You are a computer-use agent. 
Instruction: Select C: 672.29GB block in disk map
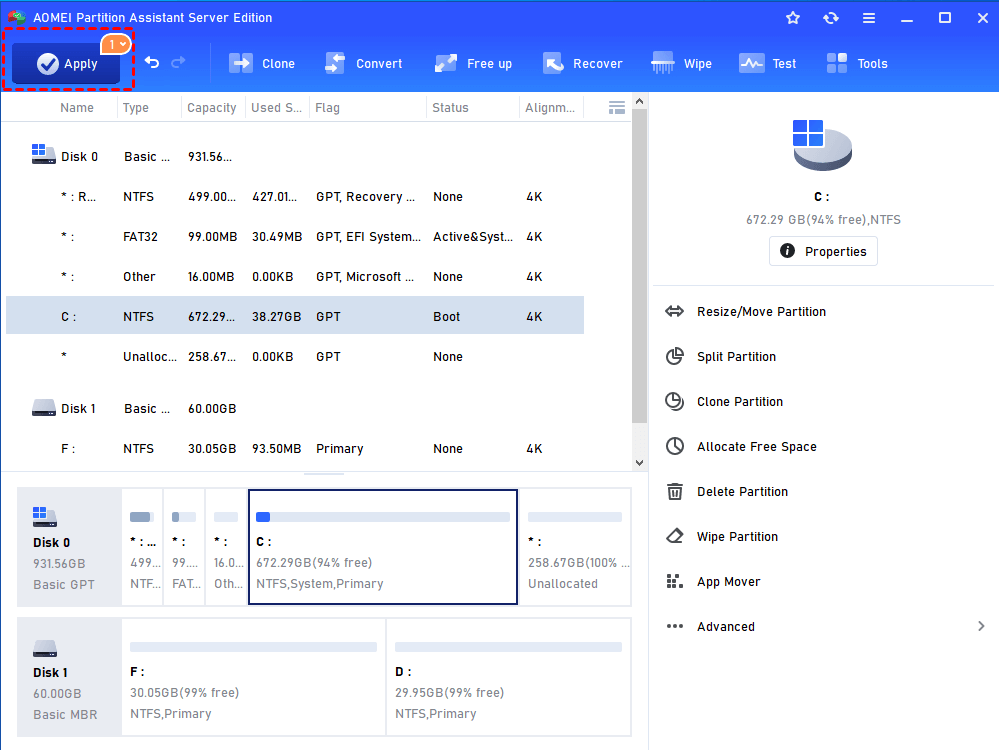383,547
